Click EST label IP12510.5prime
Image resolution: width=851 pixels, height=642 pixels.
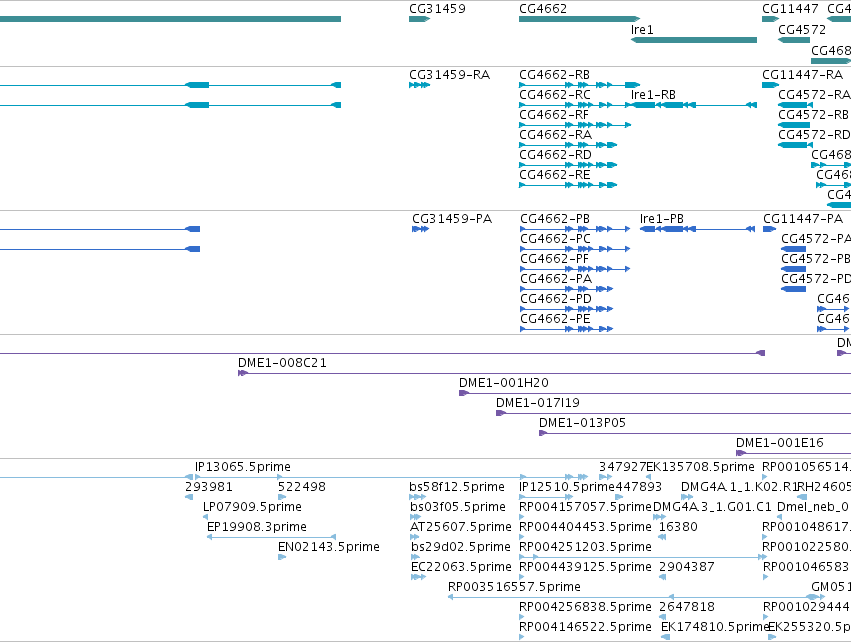click(x=567, y=487)
